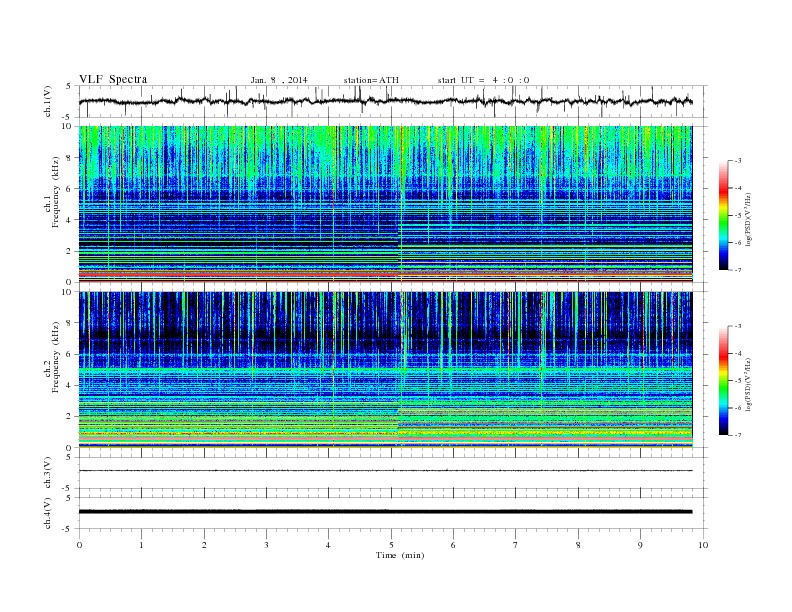The height and width of the screenshot is (612, 792).
Task: Click time axis tick label "8"
Action: 578,545
